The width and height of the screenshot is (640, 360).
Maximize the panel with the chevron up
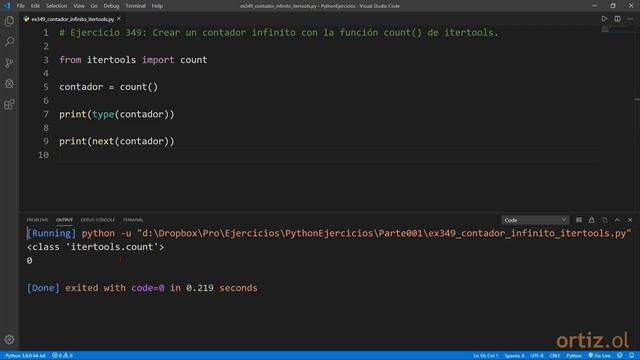coord(617,220)
